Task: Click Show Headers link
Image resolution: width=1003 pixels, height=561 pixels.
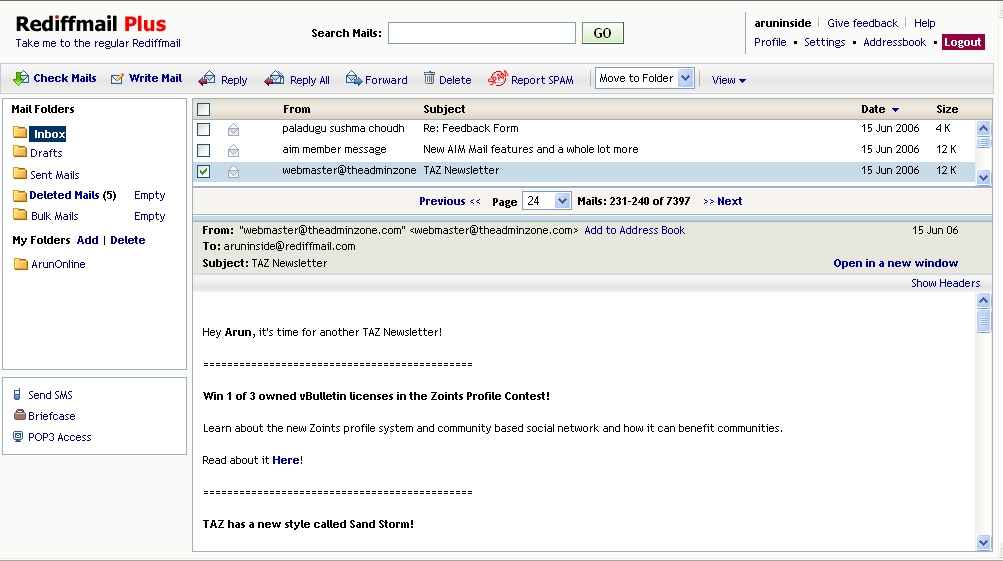Action: [x=945, y=283]
